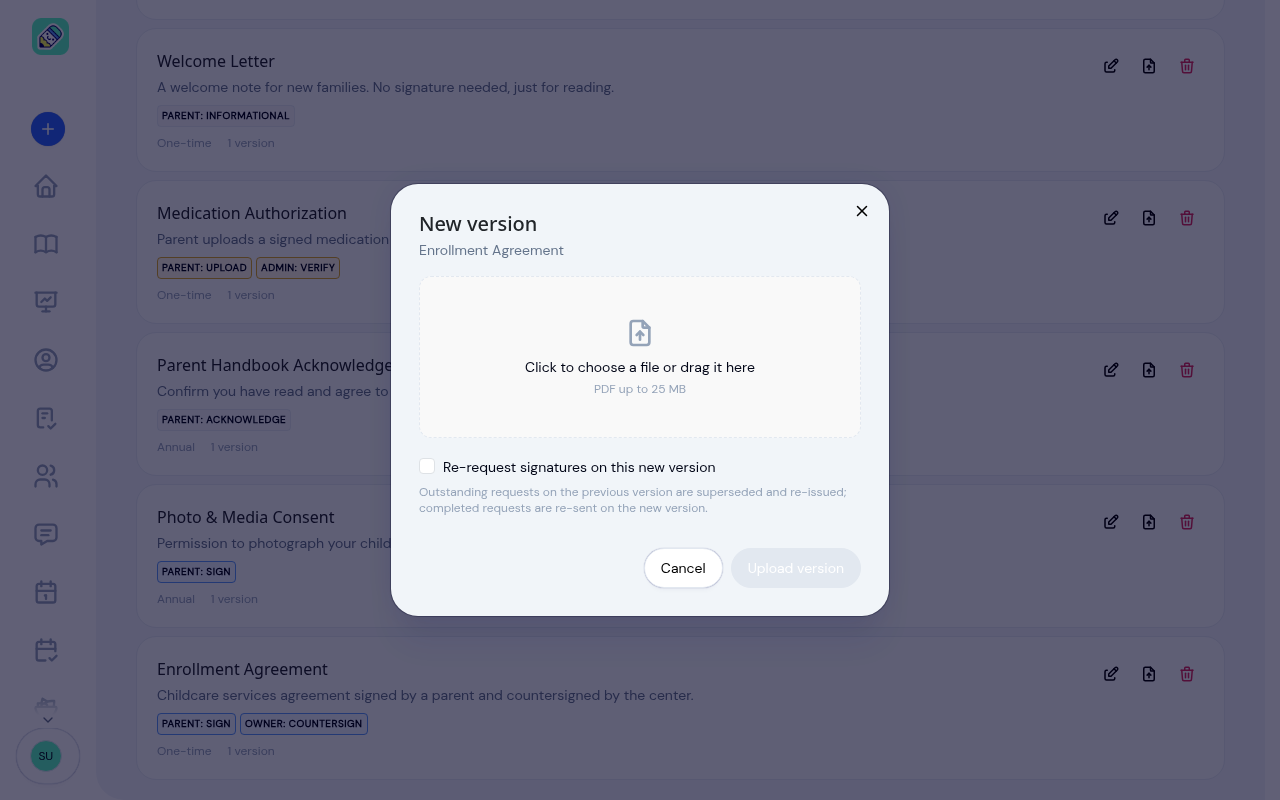Click the Cancel button

683,568
